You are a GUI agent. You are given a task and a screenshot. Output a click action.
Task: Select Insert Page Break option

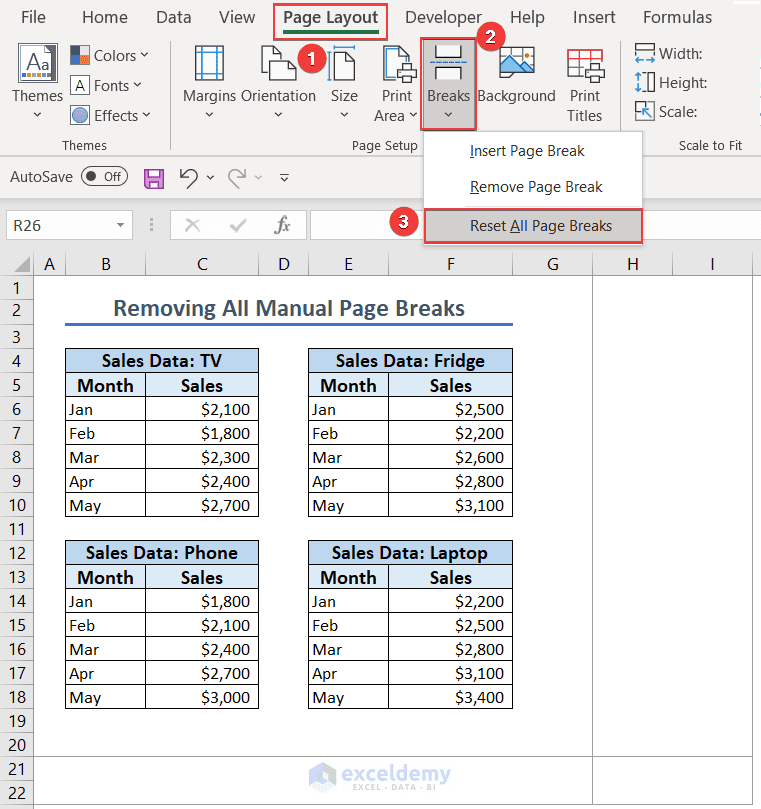click(527, 151)
